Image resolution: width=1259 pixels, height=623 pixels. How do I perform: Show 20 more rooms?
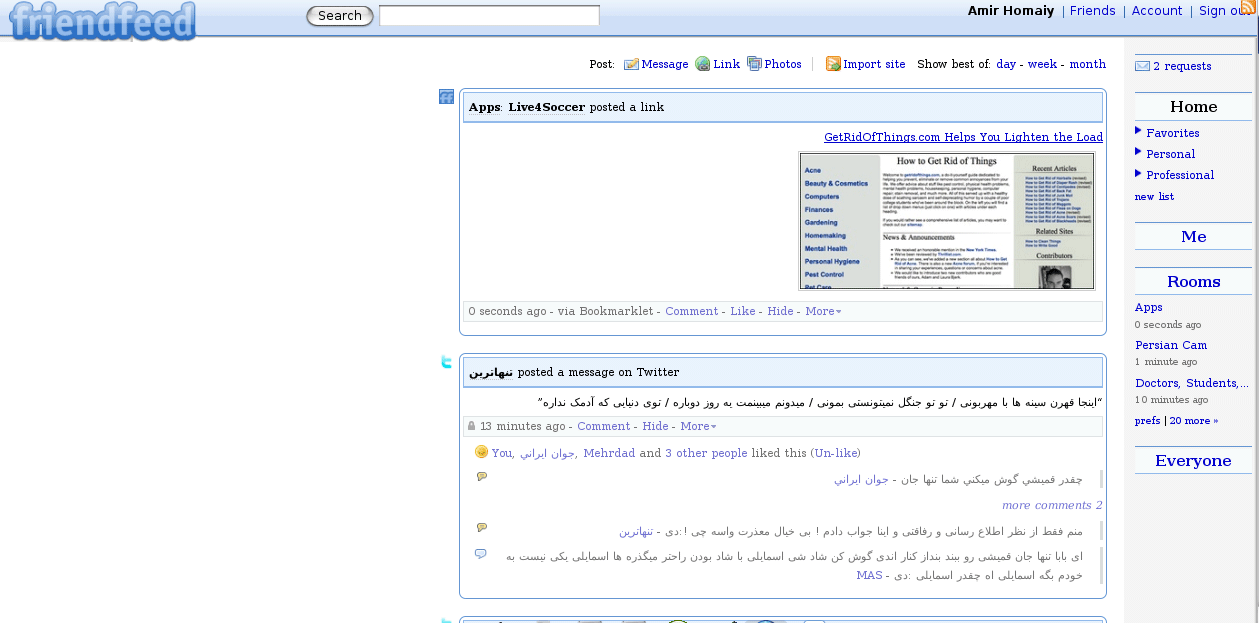point(1193,421)
